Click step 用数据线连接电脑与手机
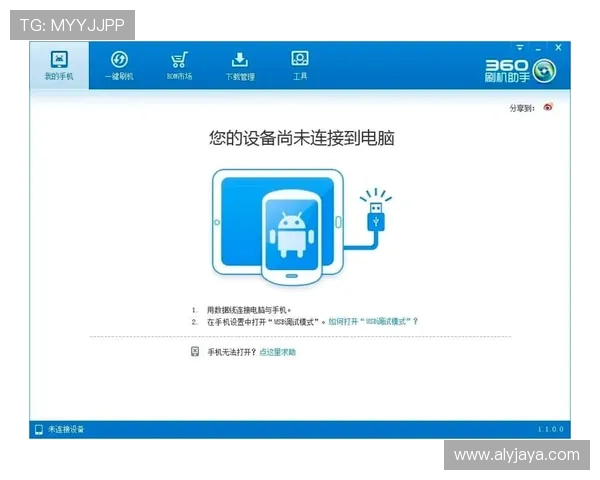600x480 pixels. (249, 310)
